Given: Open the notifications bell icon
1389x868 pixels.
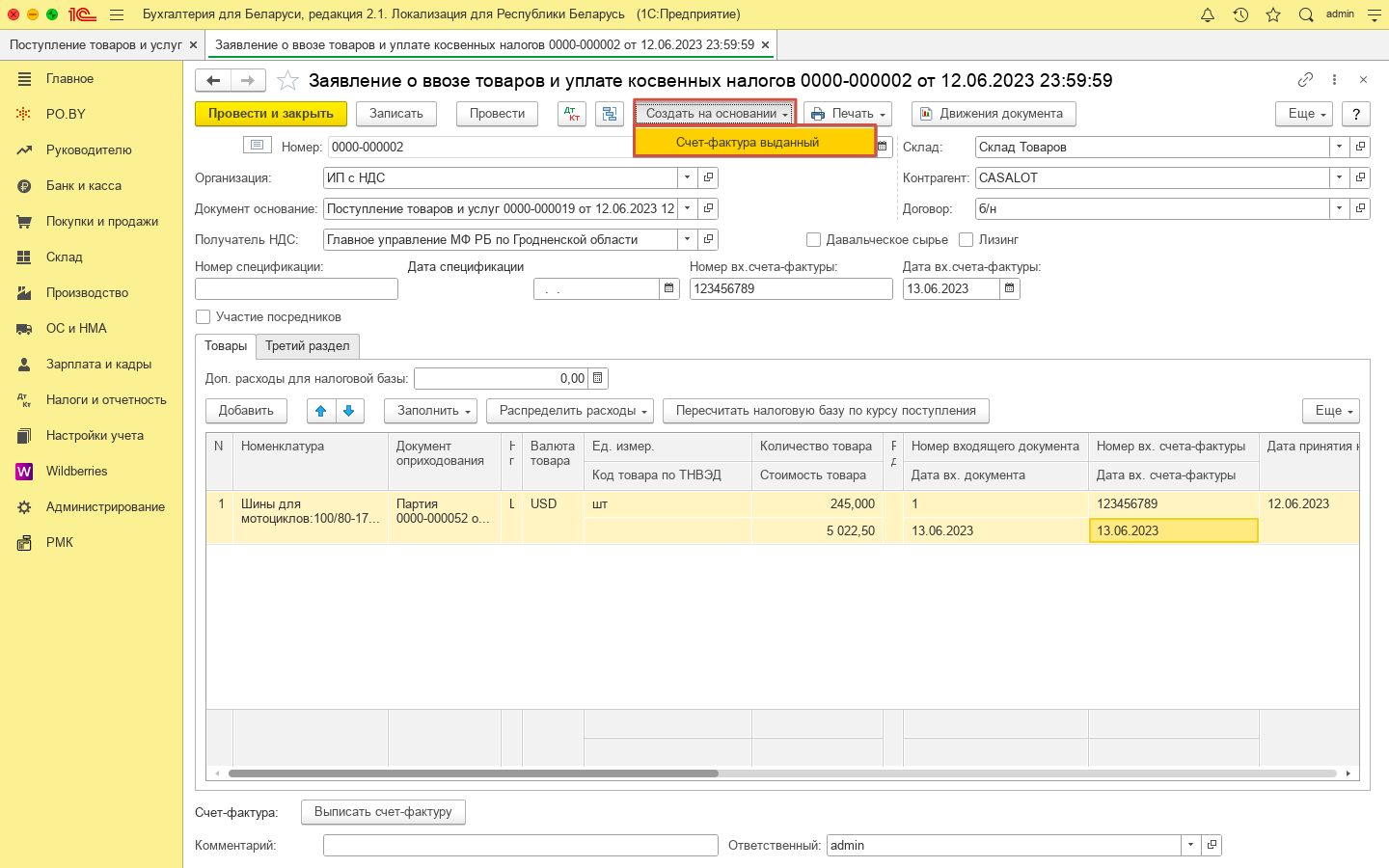Looking at the screenshot, I should [x=1208, y=14].
